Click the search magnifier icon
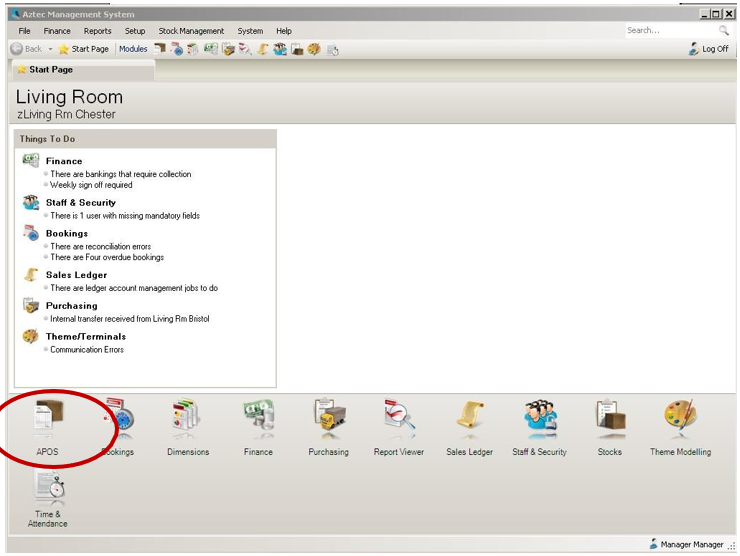The height and width of the screenshot is (556, 740). click(x=724, y=31)
